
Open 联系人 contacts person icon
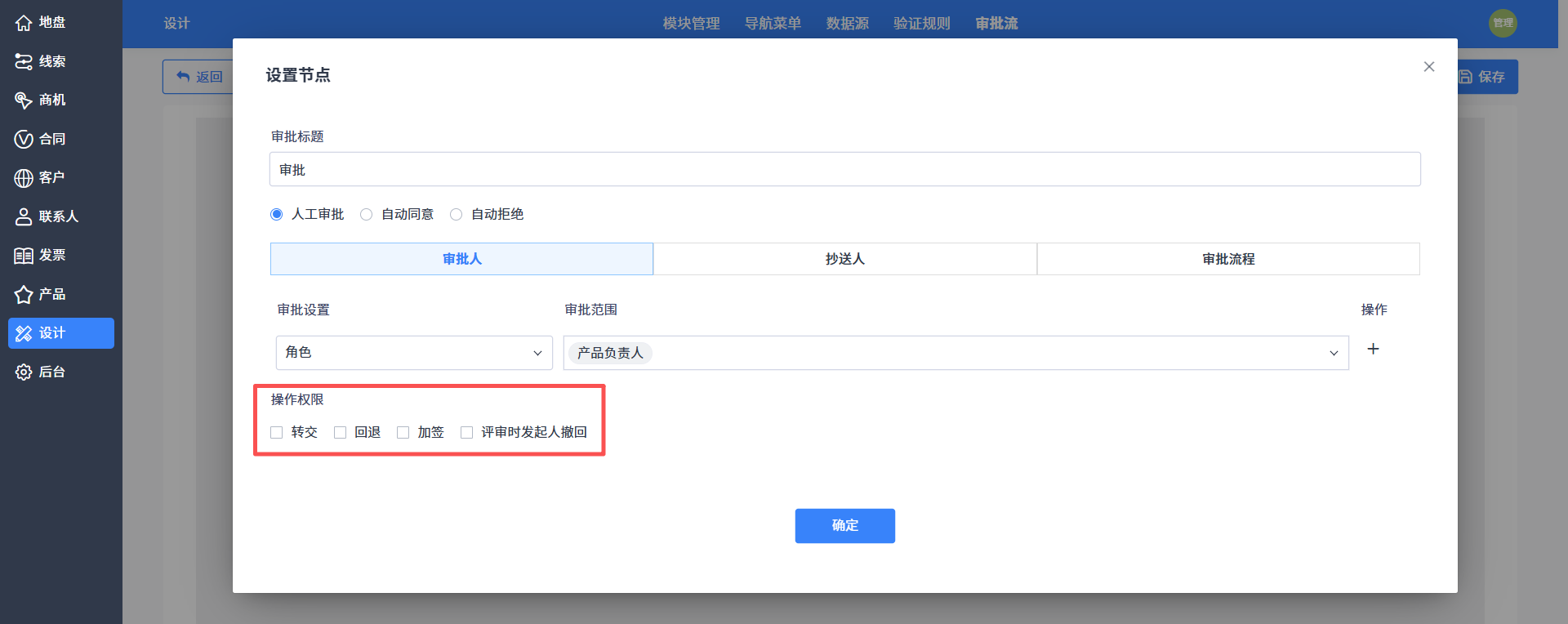(24, 216)
